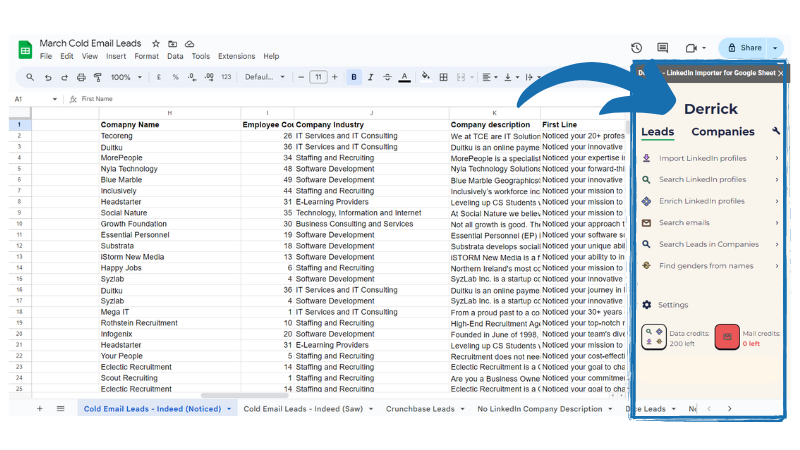Image resolution: width=800 pixels, height=450 pixels.
Task: Click the move to folder icon
Action: (x=173, y=44)
